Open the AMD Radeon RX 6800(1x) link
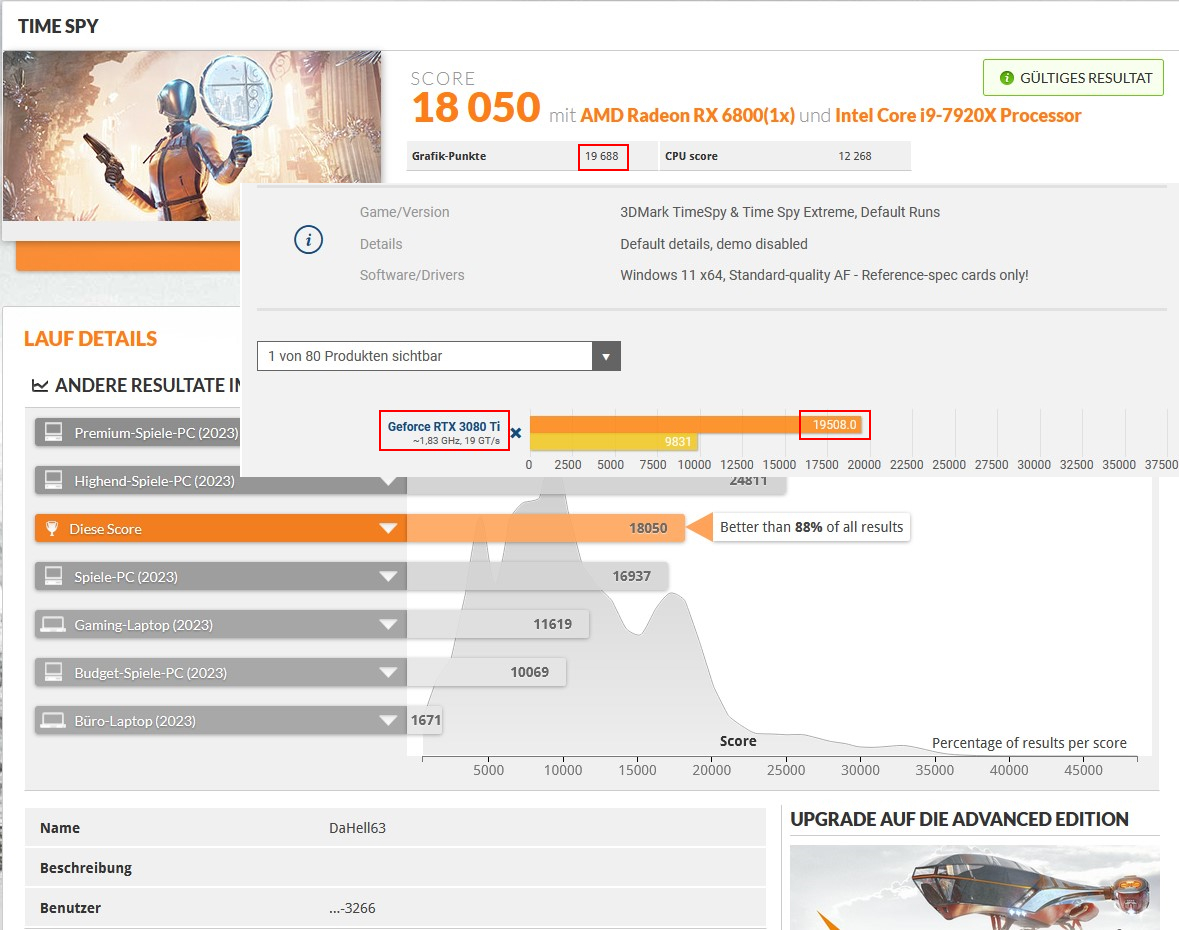The height and width of the screenshot is (930, 1179). pos(687,115)
